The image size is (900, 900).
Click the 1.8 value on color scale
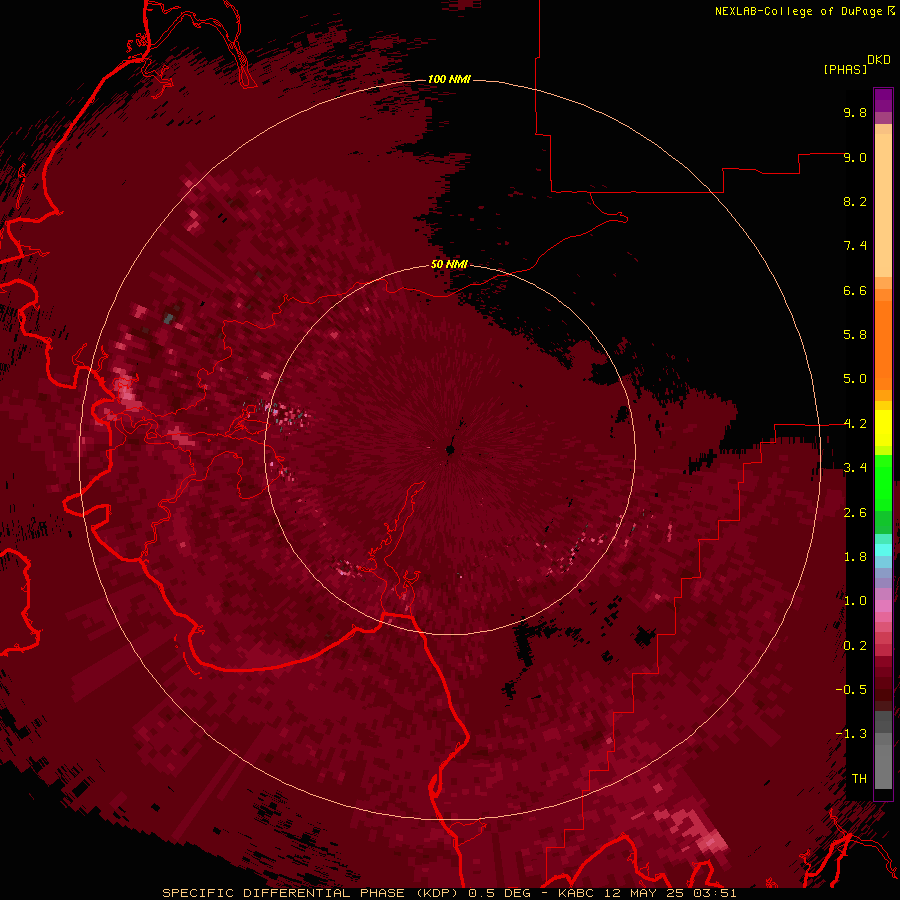[855, 557]
